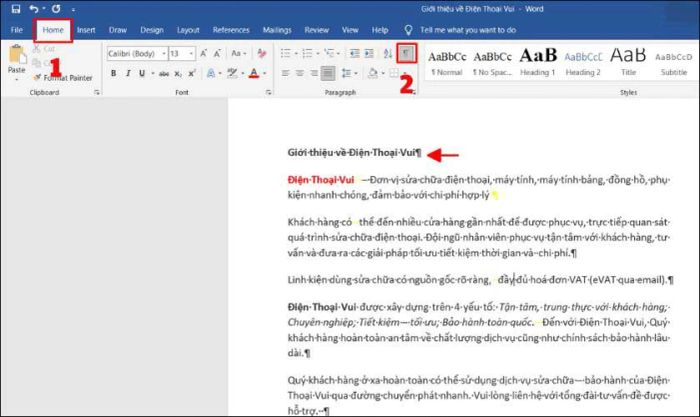700x417 pixels.
Task: Switch to the Mailings ribbon tab
Action: (x=277, y=30)
